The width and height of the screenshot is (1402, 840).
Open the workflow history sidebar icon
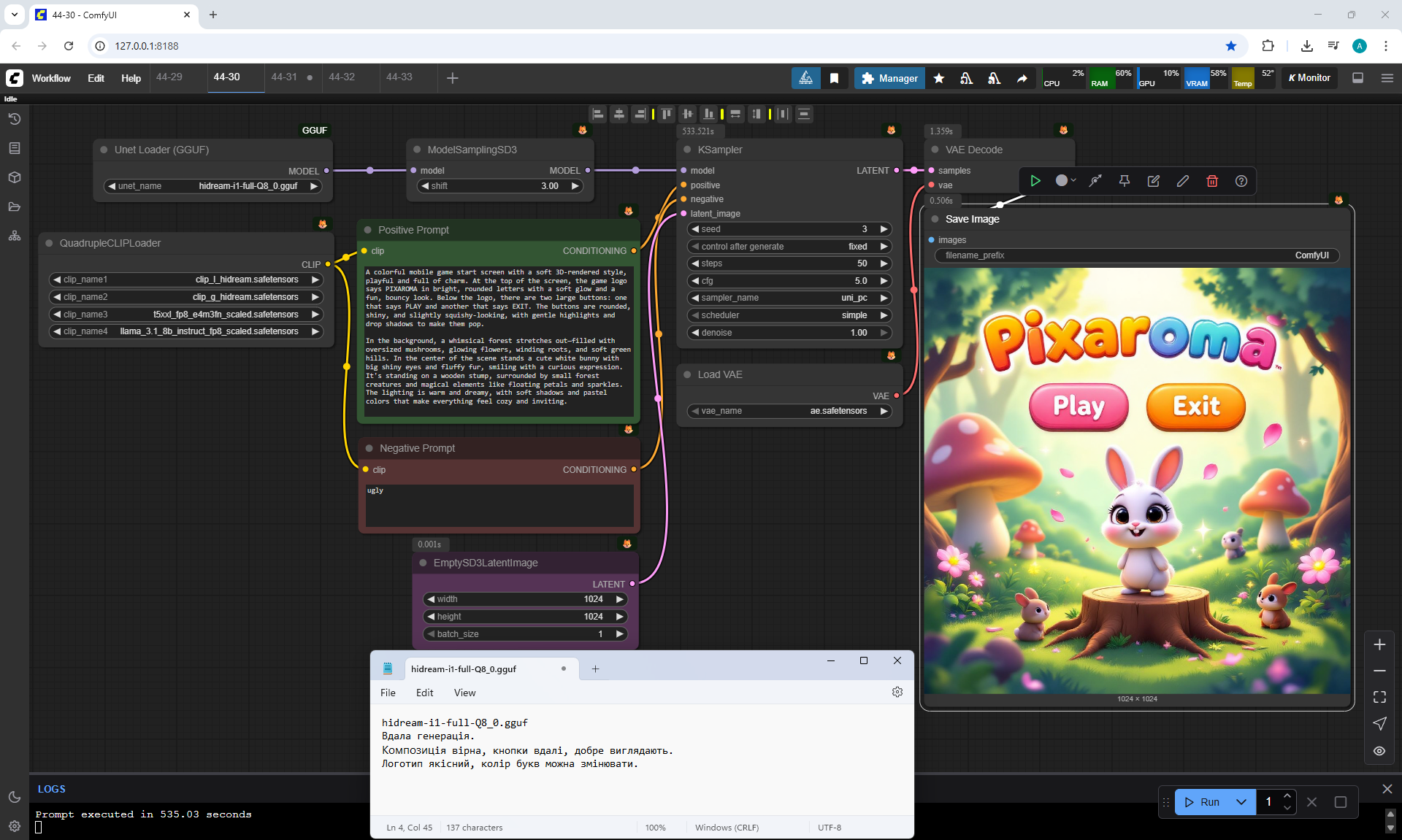pos(15,119)
